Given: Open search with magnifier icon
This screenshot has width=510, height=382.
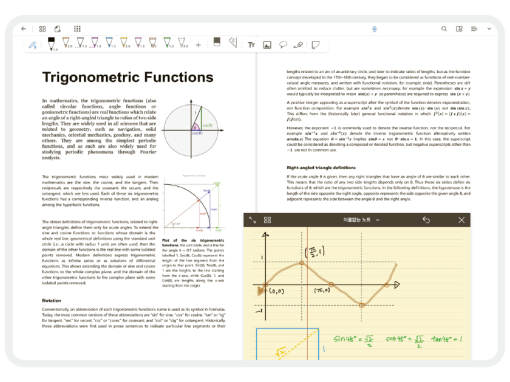Looking at the screenshot, I should 444,29.
